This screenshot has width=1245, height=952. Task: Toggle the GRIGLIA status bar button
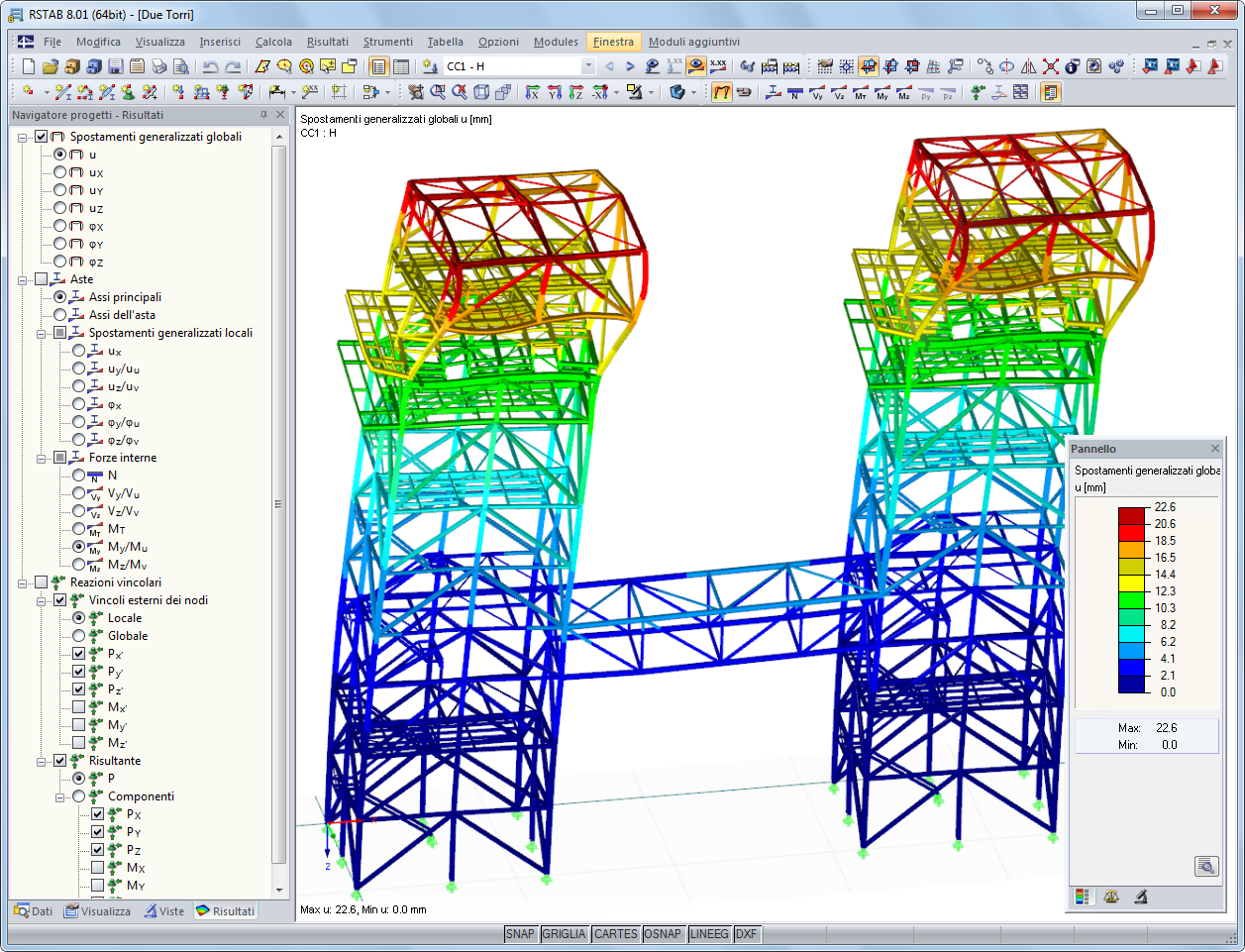[x=564, y=934]
